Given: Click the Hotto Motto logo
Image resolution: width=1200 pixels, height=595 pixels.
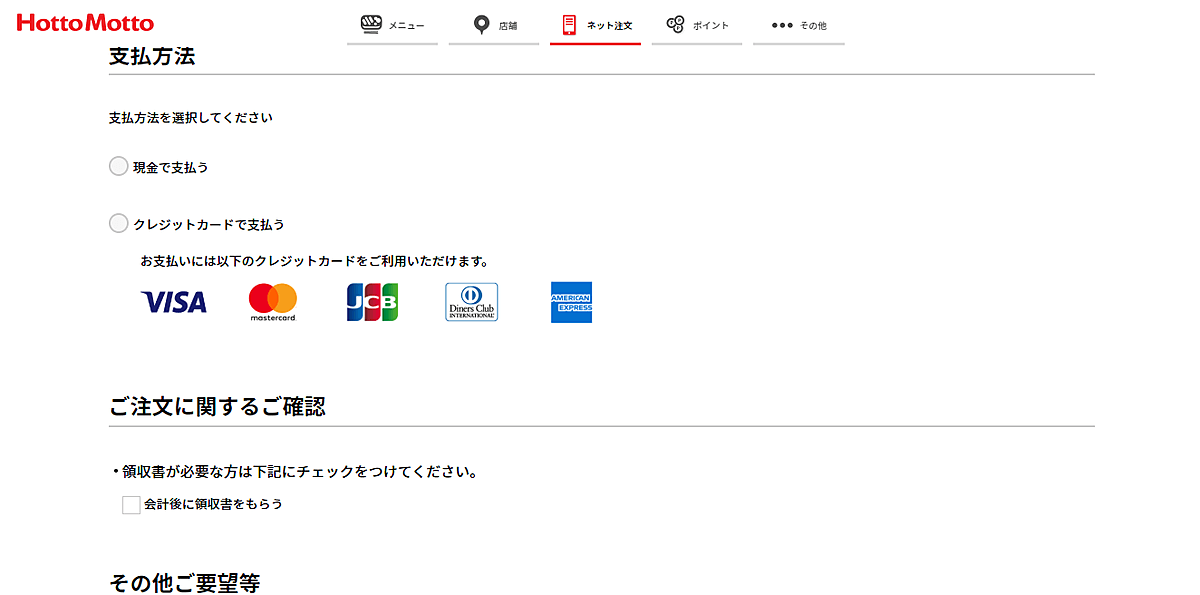Looking at the screenshot, I should (x=85, y=23).
